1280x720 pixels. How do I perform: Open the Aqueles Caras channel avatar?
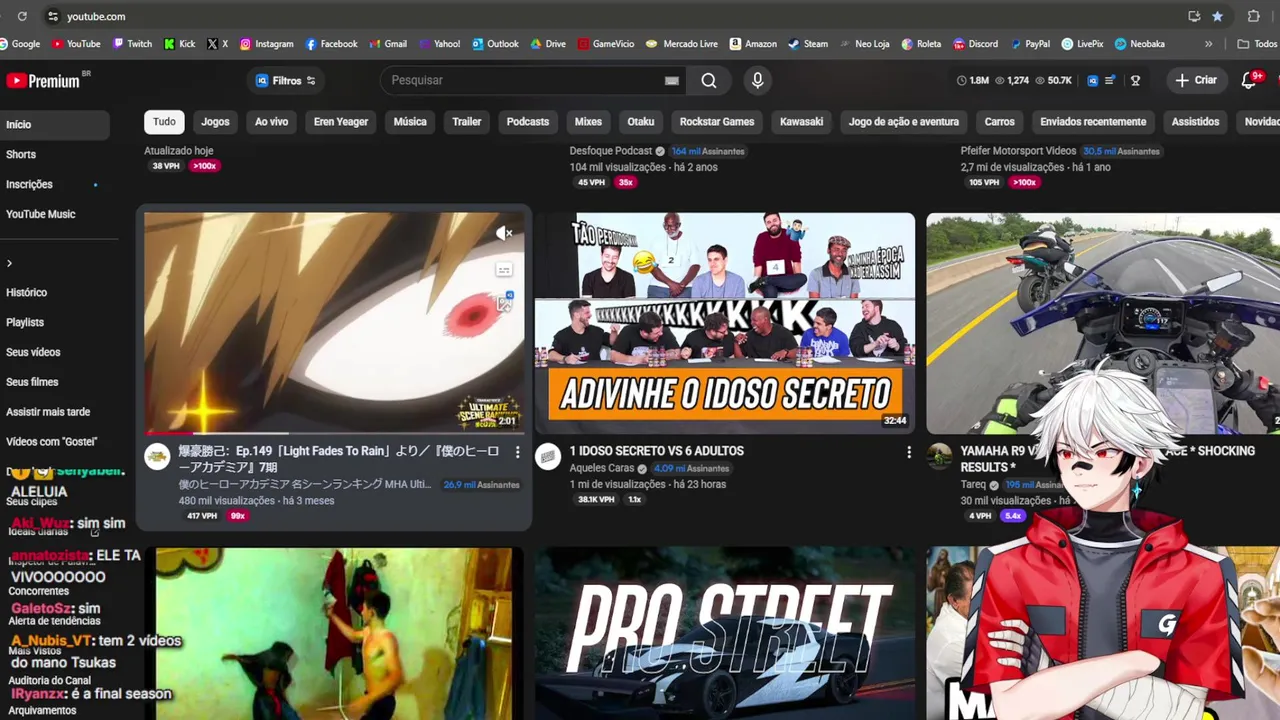click(x=548, y=457)
